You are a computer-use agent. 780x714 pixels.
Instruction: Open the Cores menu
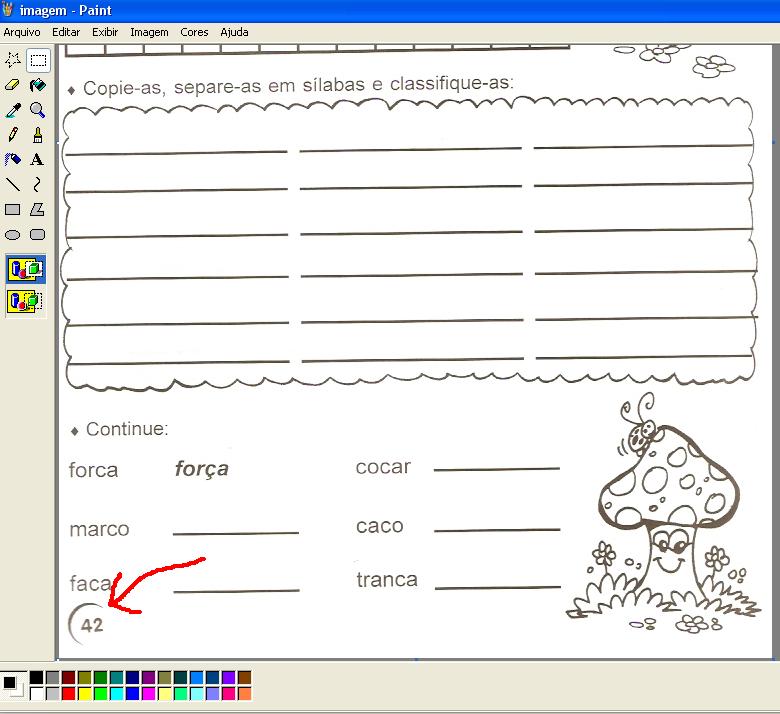tap(194, 32)
